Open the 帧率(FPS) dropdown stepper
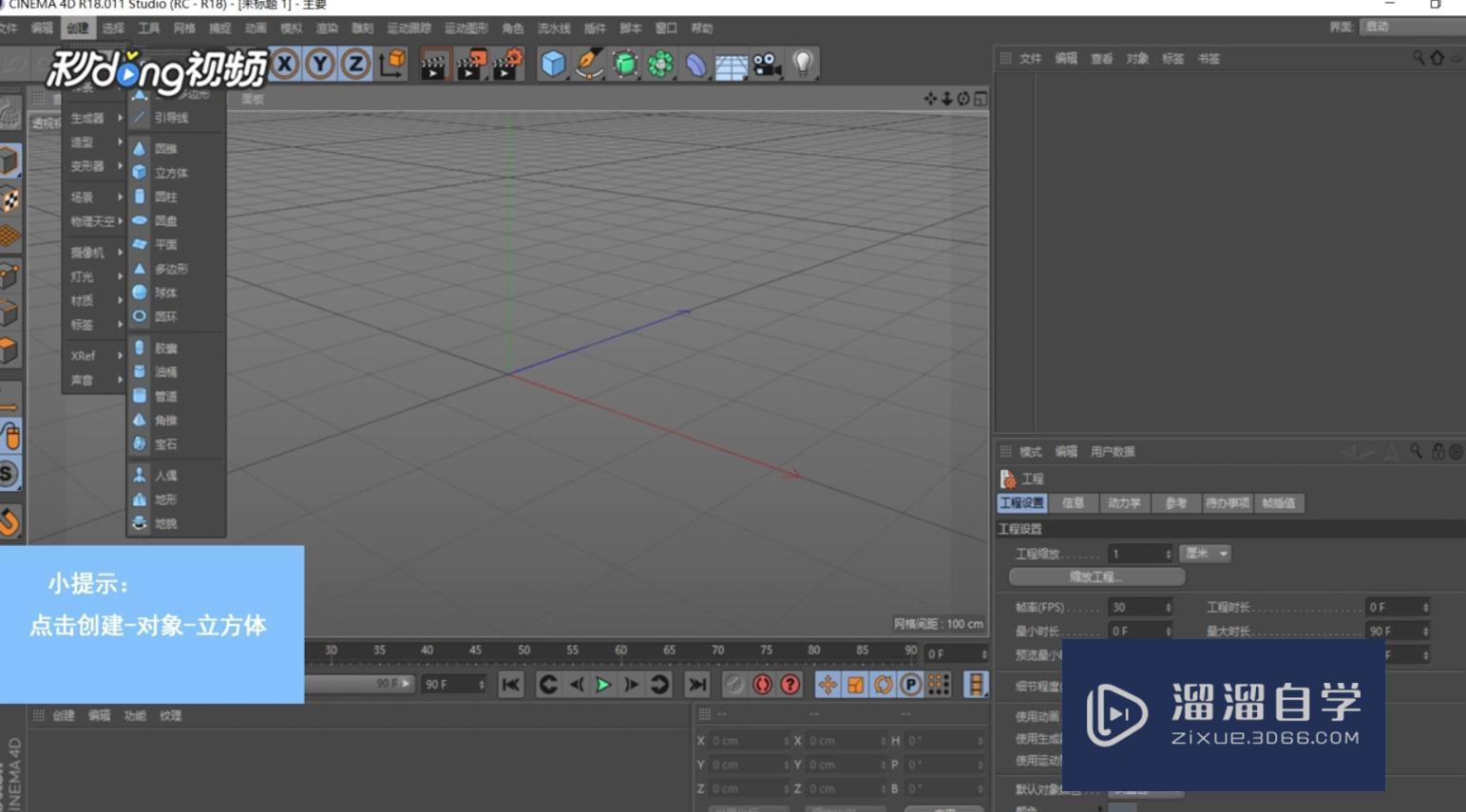The width and height of the screenshot is (1466, 812). click(x=1170, y=606)
